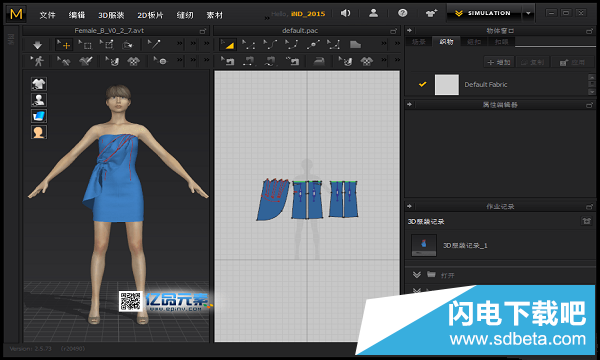
Task: Click the 复制 copy fabric button
Action: point(533,62)
